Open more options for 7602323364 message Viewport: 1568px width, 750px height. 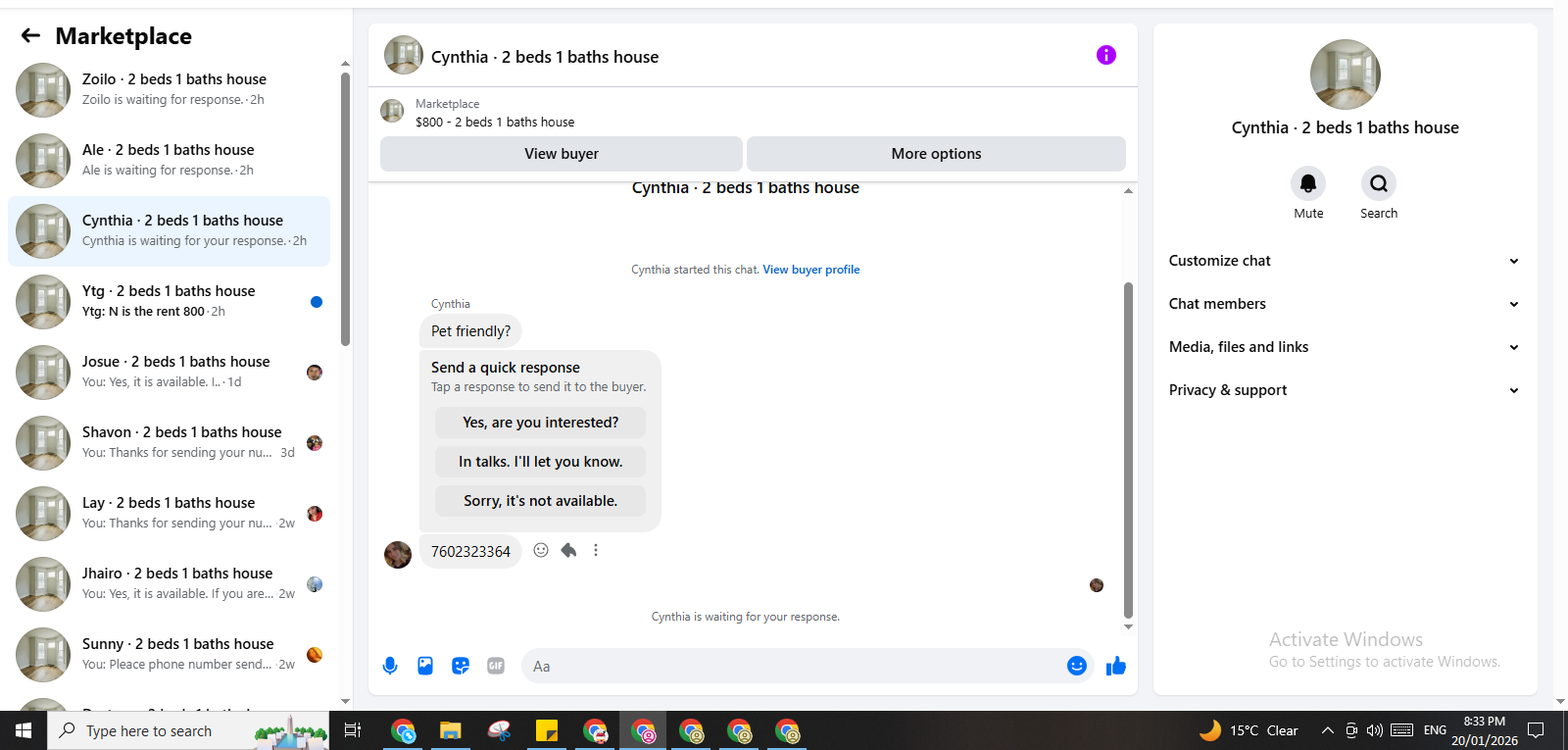tap(596, 550)
